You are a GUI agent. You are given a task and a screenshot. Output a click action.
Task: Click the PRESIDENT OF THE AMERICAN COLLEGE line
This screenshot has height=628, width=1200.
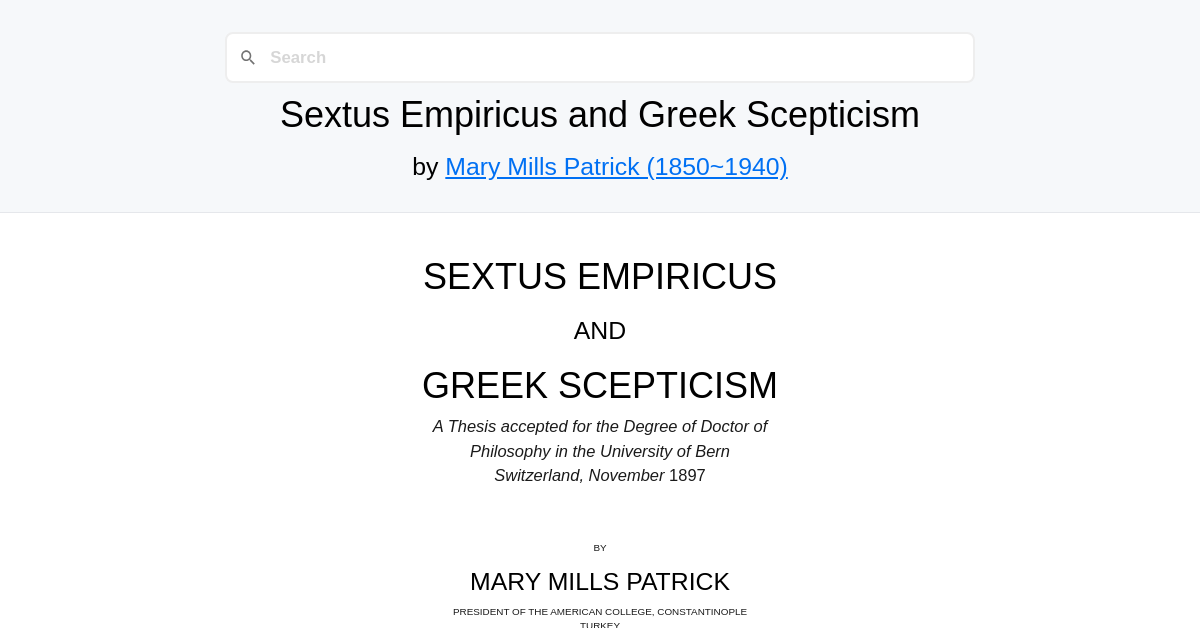600,611
